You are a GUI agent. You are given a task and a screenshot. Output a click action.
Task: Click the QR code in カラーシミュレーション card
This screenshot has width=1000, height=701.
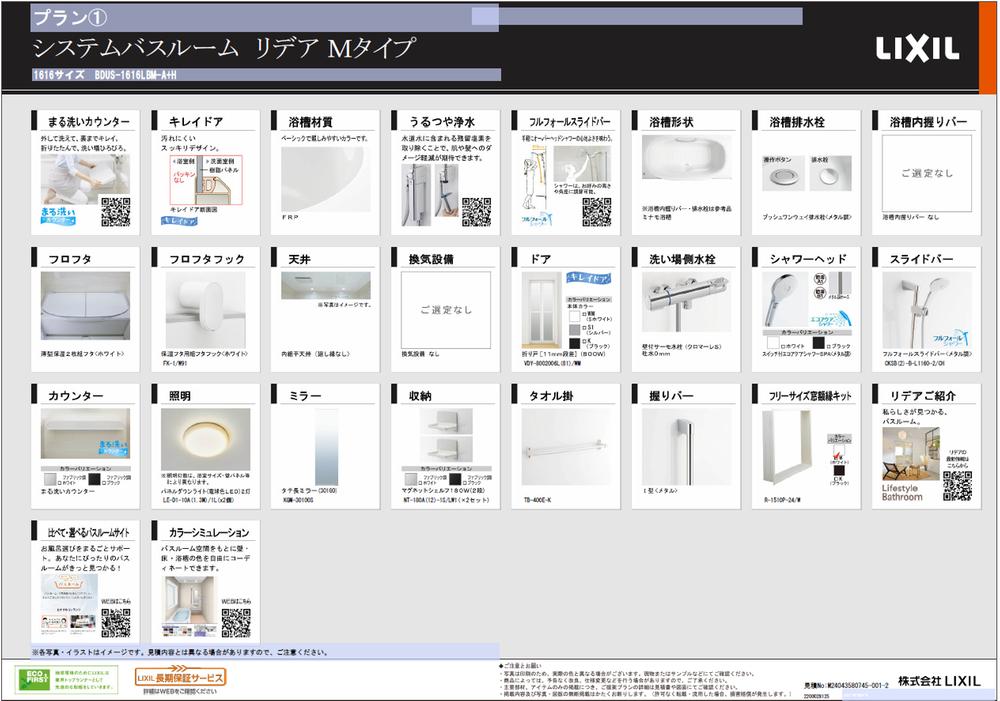pos(236,623)
